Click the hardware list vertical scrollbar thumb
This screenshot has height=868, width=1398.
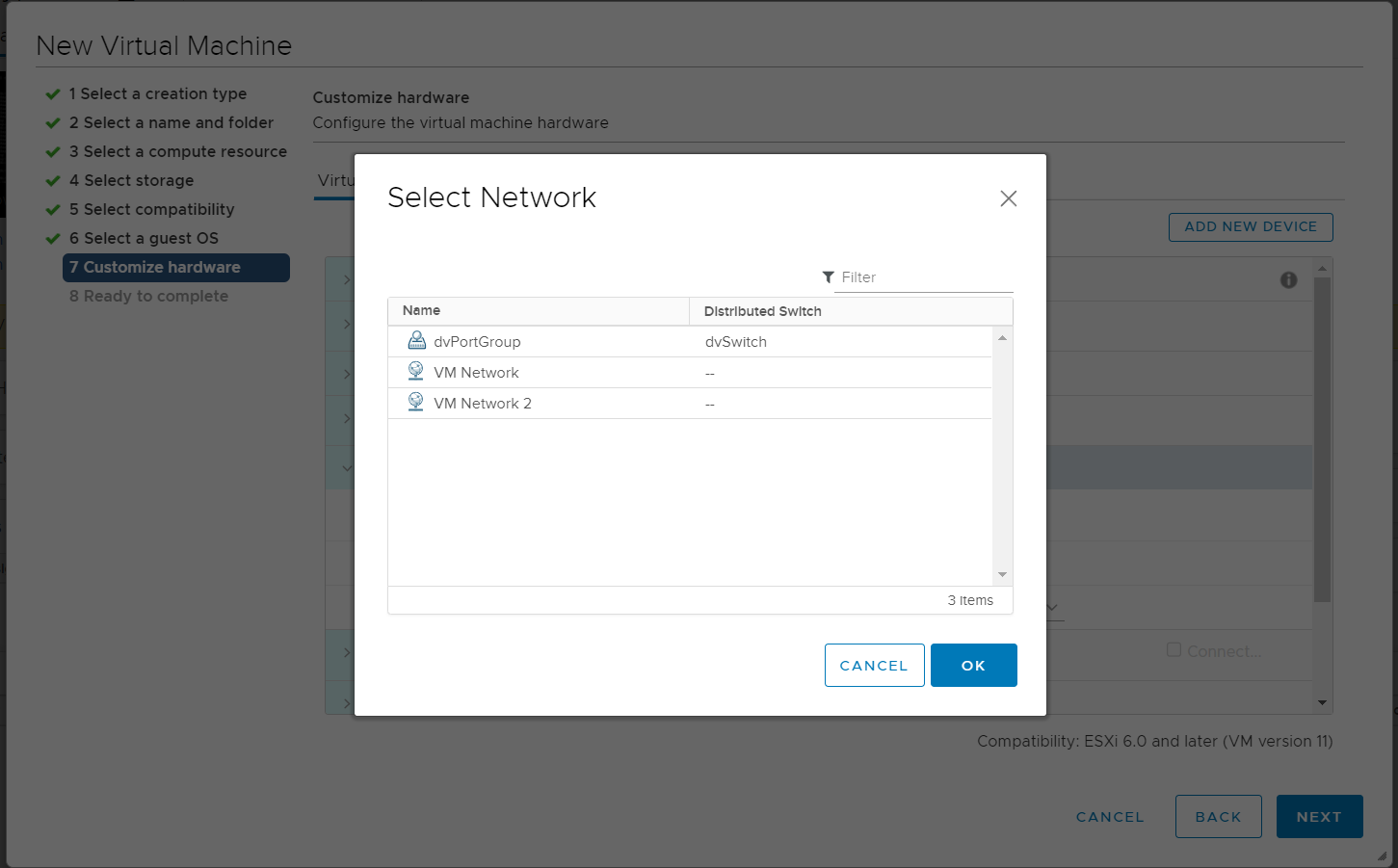pyautogui.click(x=1322, y=438)
